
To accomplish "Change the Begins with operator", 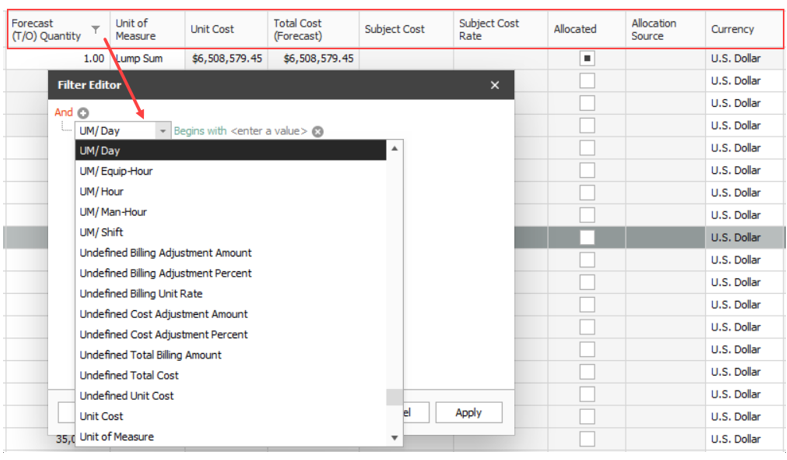I will [200, 131].
